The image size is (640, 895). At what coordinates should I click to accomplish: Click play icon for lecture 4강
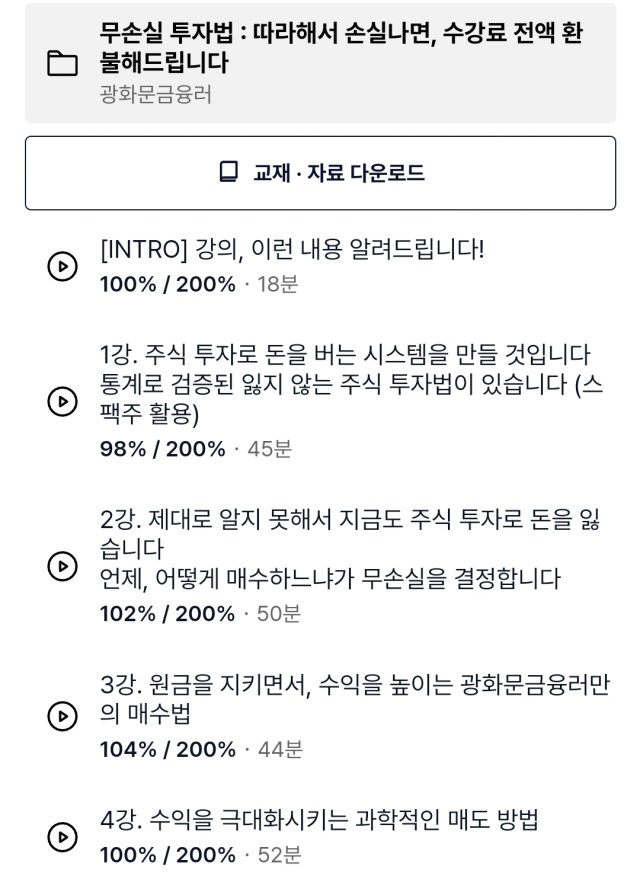(x=62, y=837)
